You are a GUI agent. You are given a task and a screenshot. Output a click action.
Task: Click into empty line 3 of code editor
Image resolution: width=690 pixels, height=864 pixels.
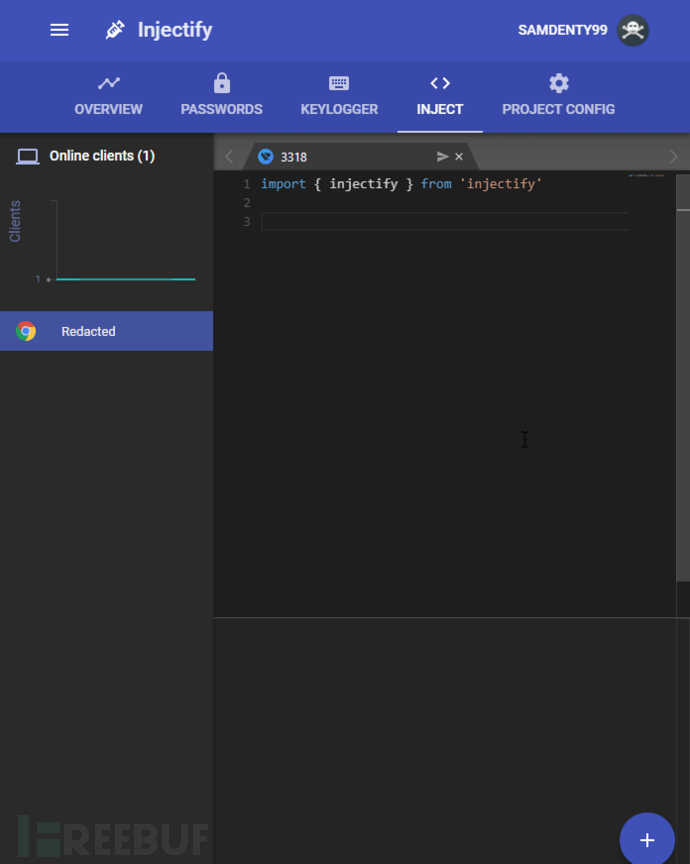[444, 222]
